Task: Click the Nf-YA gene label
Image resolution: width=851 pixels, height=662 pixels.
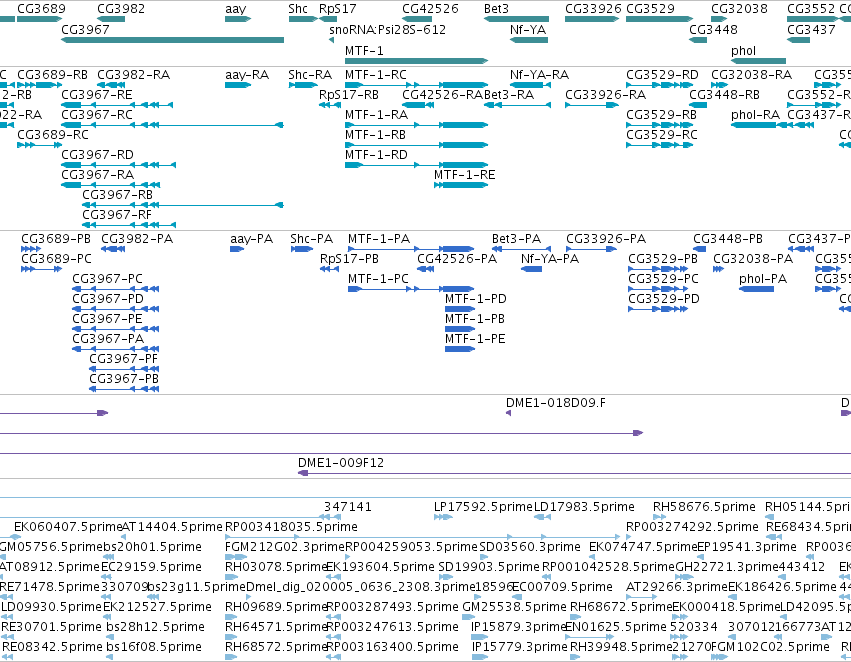Action: coord(528,30)
